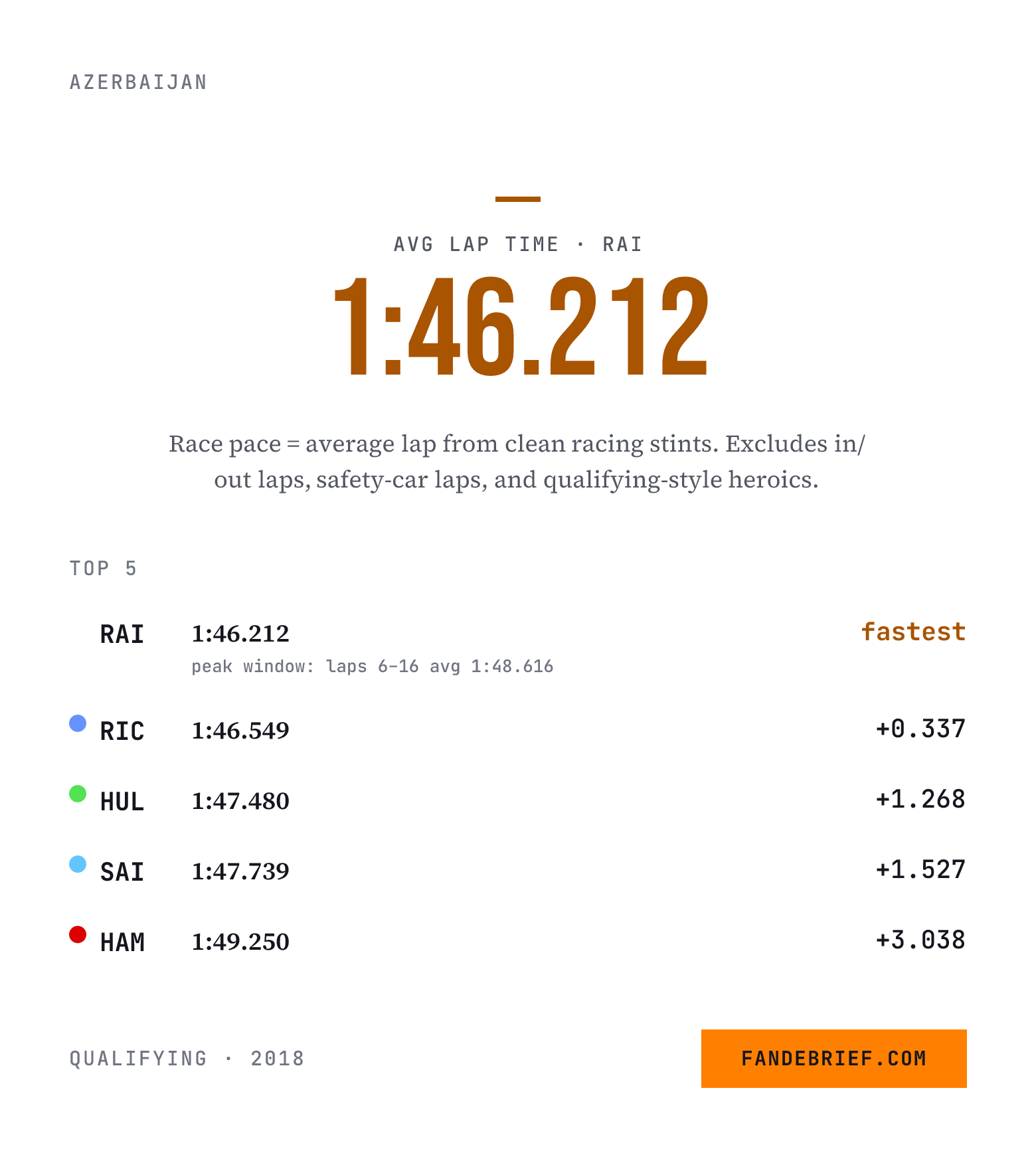Click the light blue dot beside SAI
The height and width of the screenshot is (1157, 1036).
coord(78,864)
